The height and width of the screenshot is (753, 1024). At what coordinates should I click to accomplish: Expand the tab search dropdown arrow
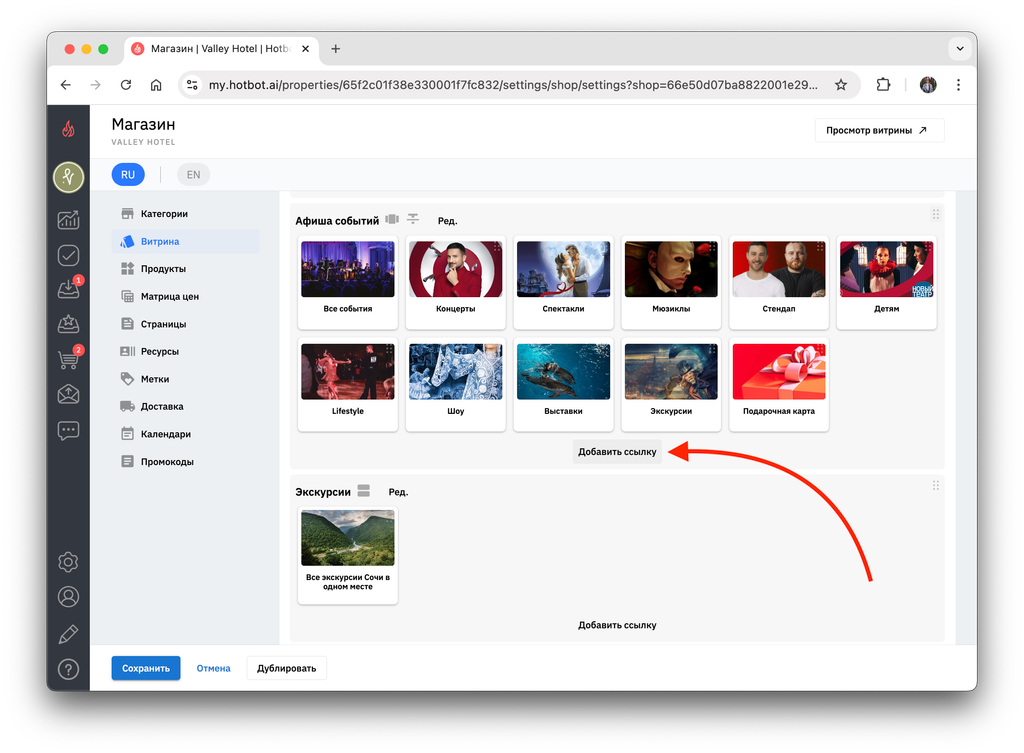pos(960,48)
